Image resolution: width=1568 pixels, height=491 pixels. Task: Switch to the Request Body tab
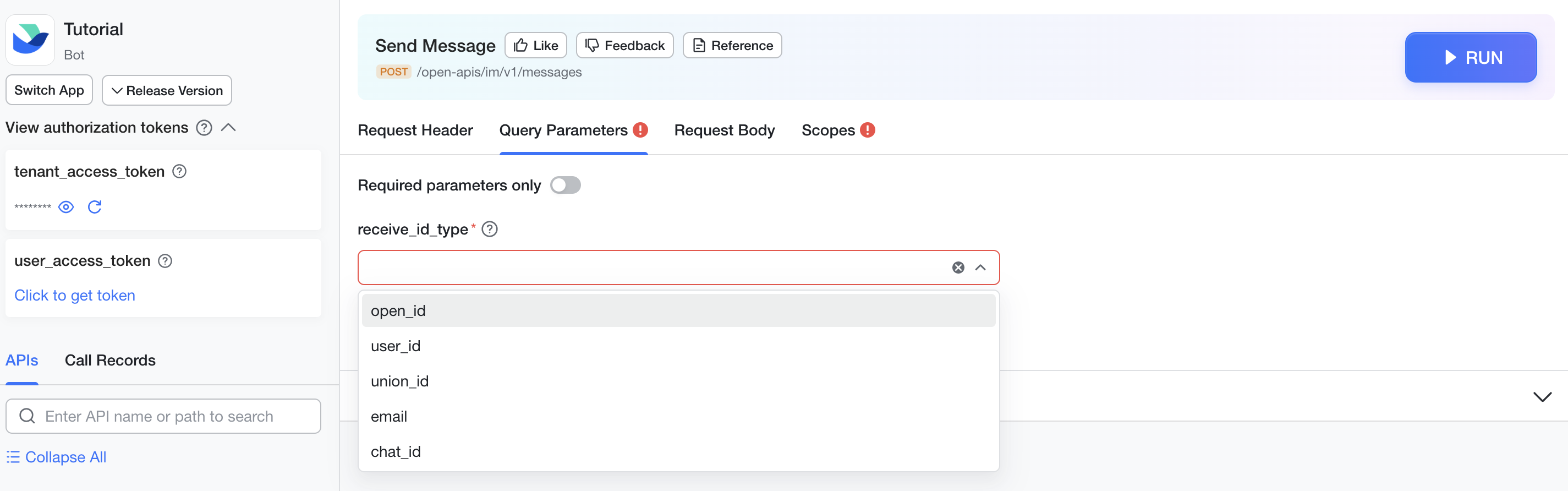tap(723, 130)
